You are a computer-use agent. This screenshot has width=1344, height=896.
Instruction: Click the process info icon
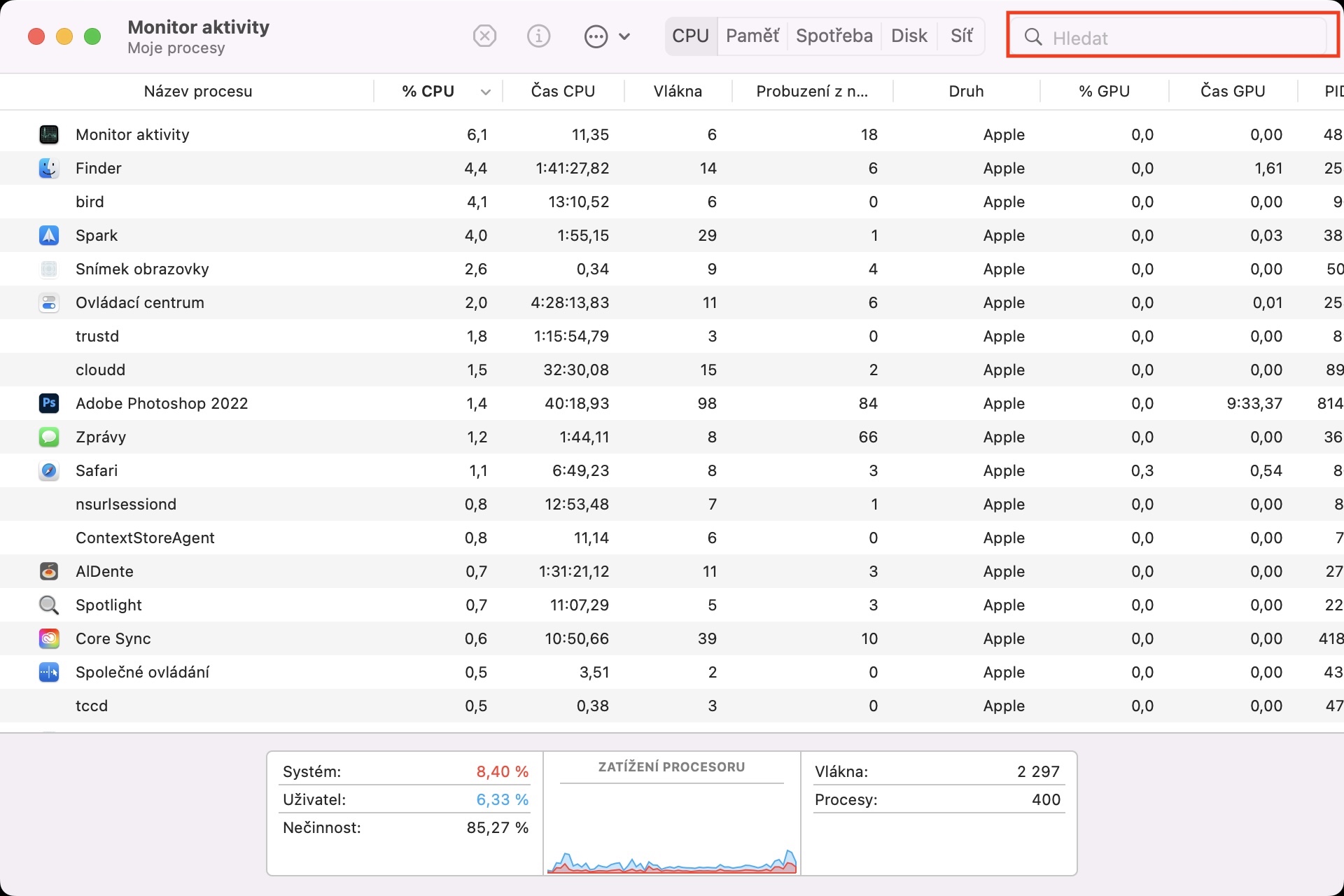click(x=538, y=36)
